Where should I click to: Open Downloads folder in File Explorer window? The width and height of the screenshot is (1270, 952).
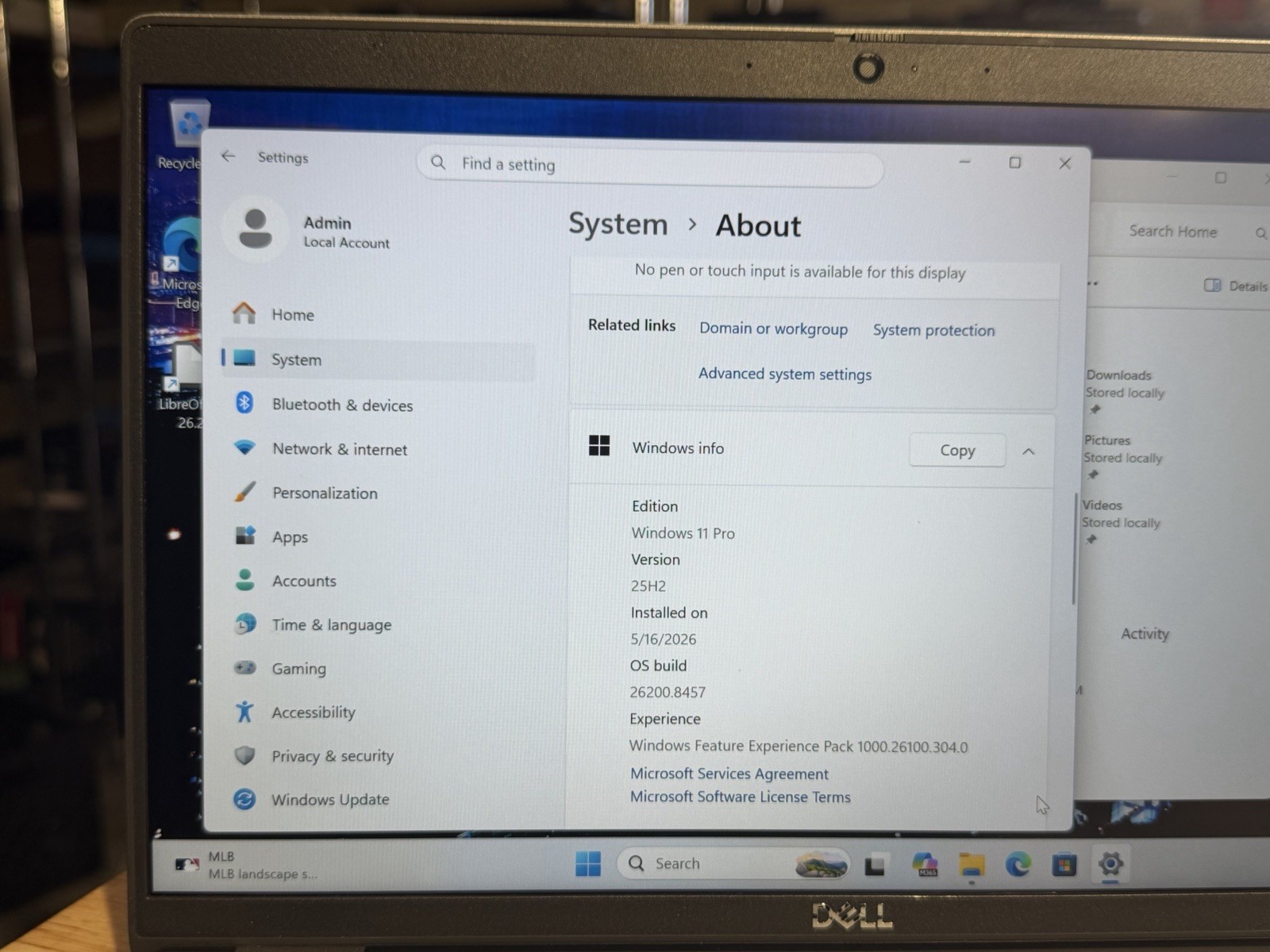pyautogui.click(x=1125, y=384)
